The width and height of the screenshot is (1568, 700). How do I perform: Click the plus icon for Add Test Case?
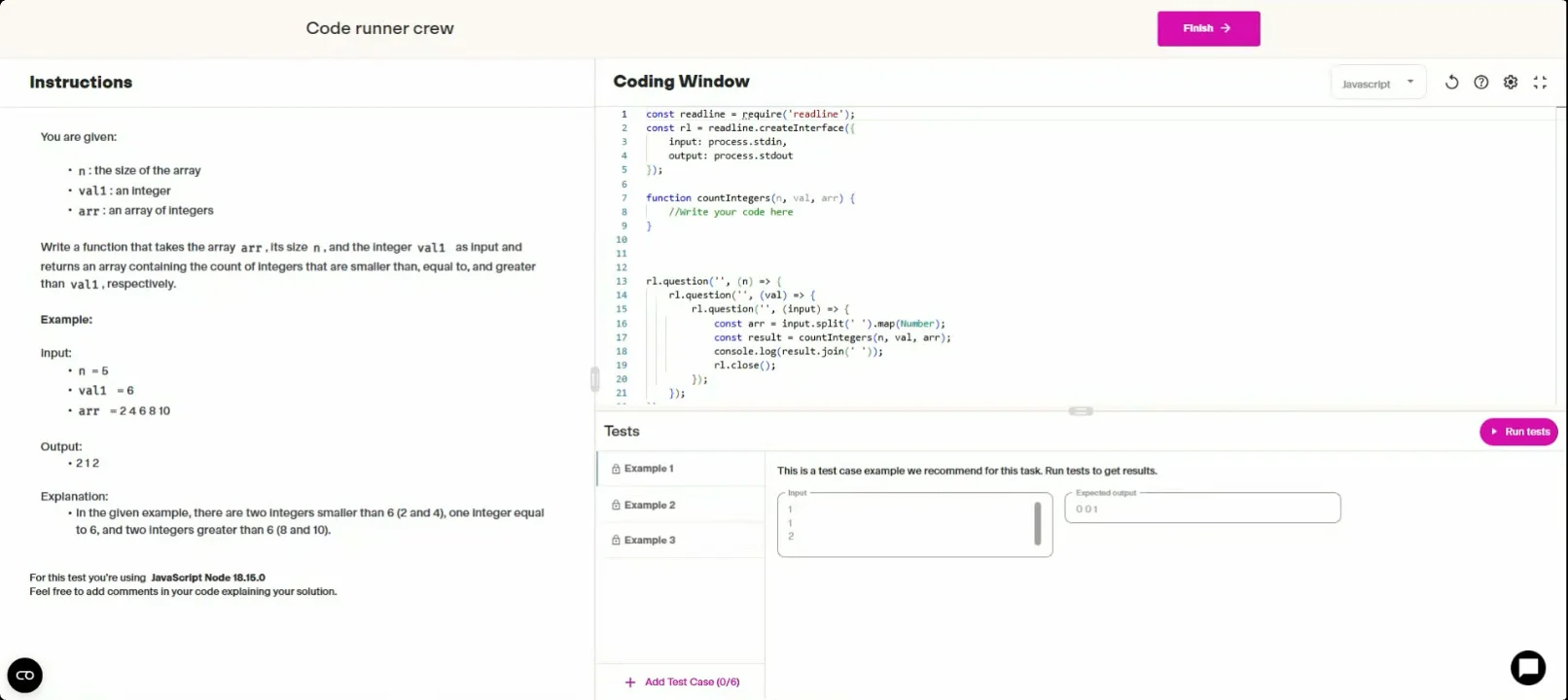click(x=630, y=682)
